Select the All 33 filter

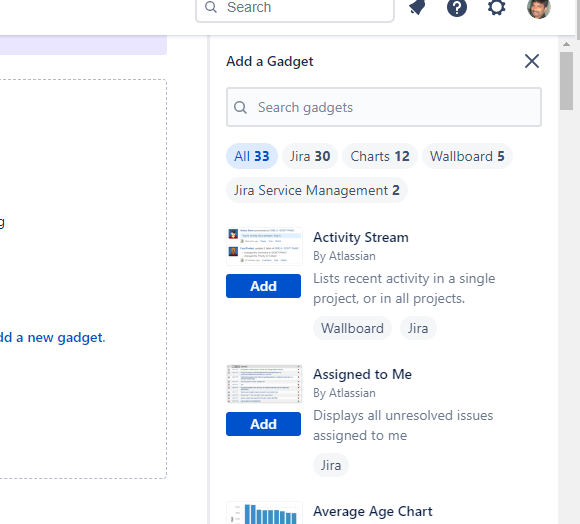[252, 156]
